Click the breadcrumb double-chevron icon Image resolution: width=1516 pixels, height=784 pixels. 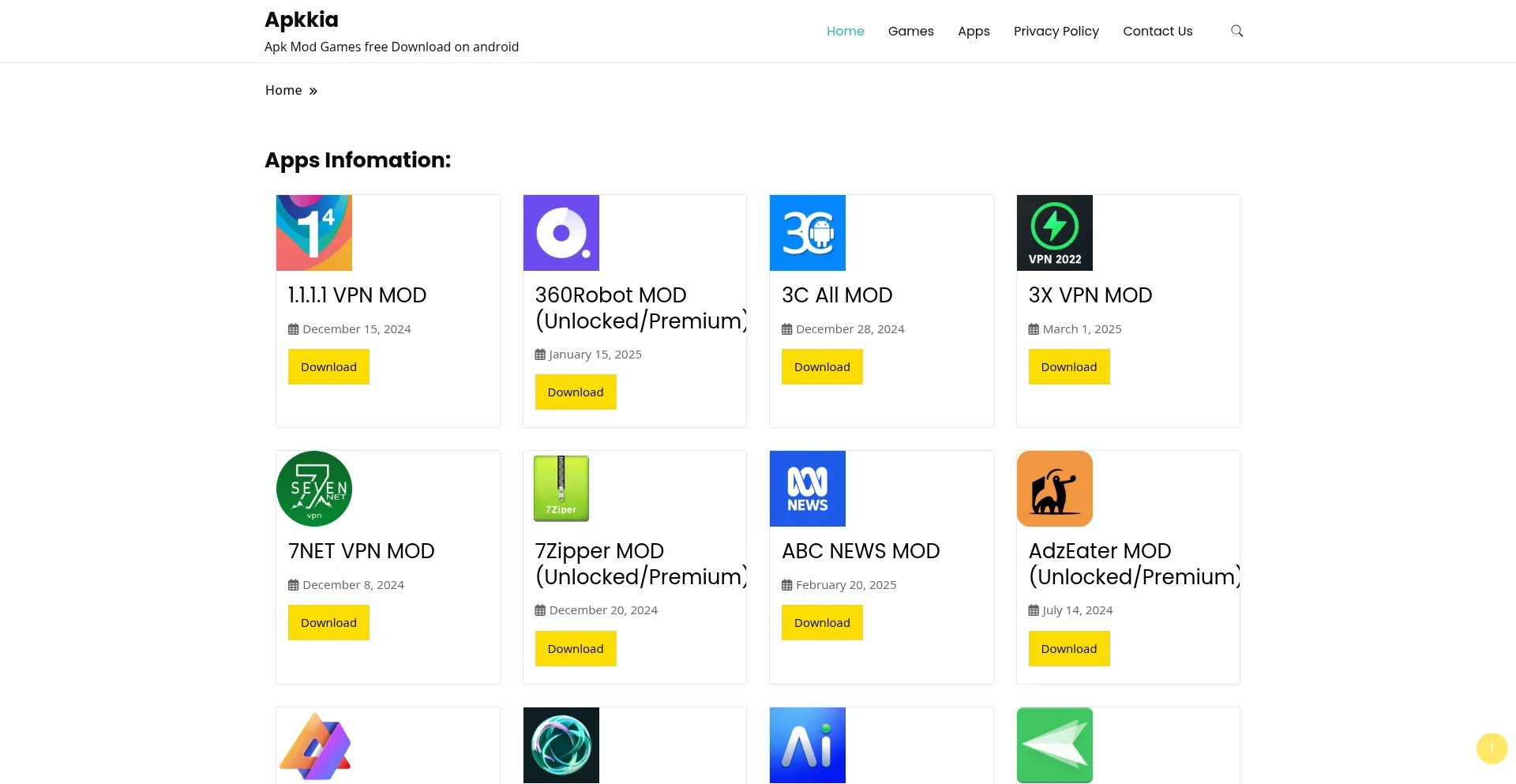pos(313,91)
